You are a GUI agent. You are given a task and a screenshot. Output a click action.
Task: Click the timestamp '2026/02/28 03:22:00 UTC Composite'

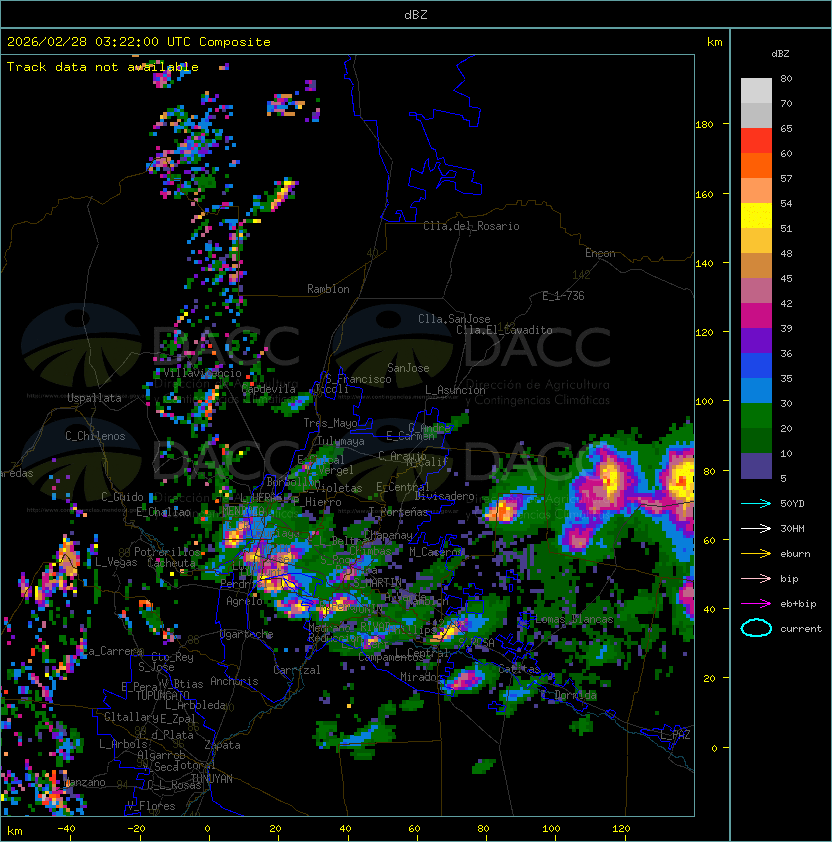139,42
